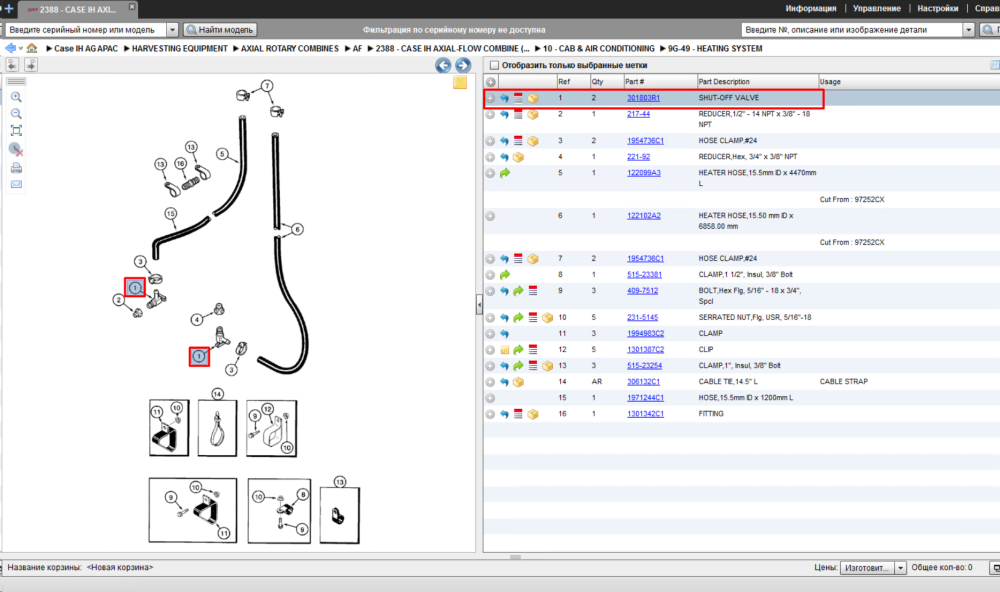Click the blue arrow icon in the 217-44 row

coord(504,115)
